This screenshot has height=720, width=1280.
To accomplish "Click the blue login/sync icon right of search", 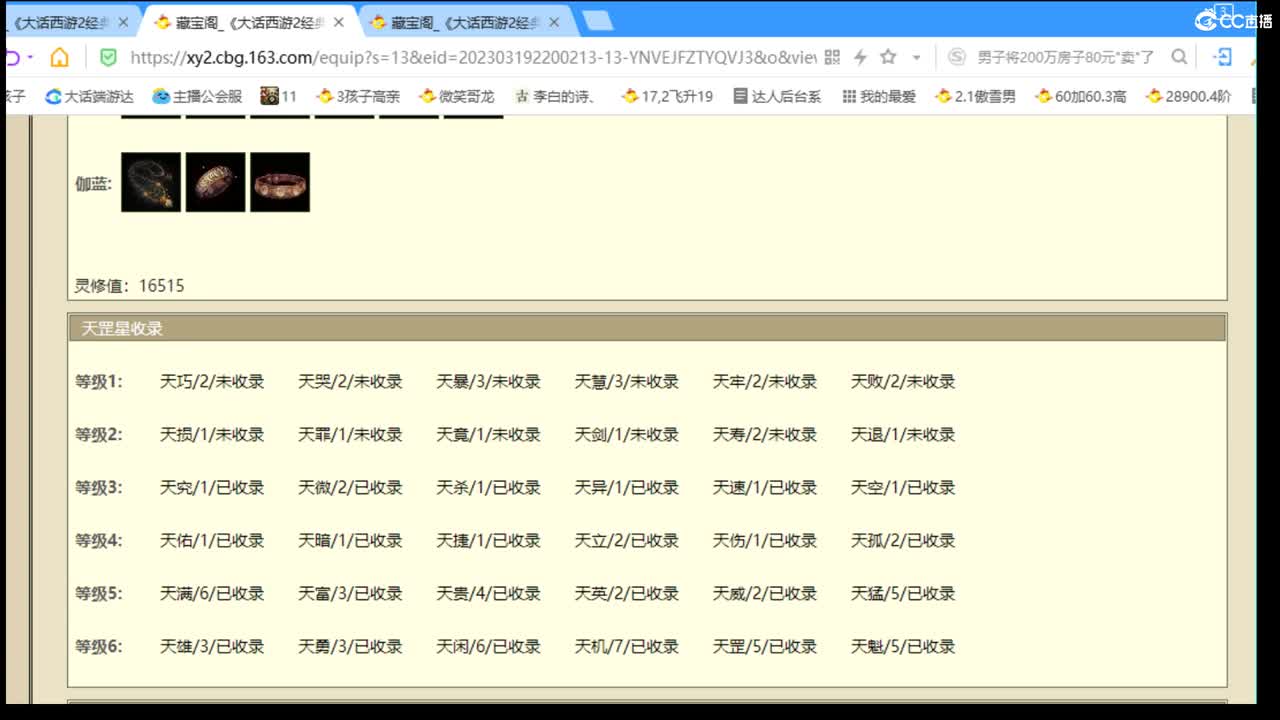I will pyautogui.click(x=1222, y=57).
